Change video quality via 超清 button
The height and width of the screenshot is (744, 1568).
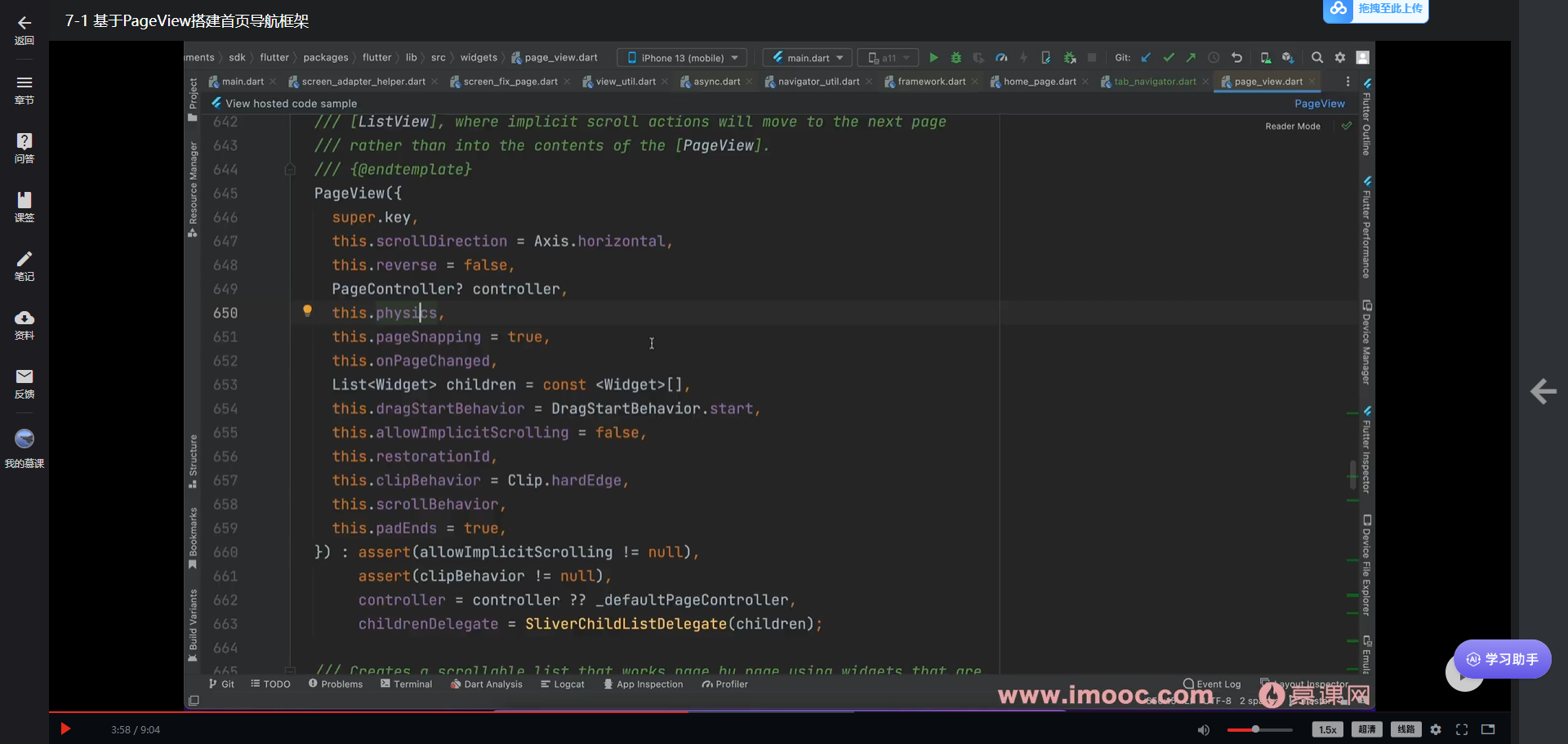pos(1366,730)
